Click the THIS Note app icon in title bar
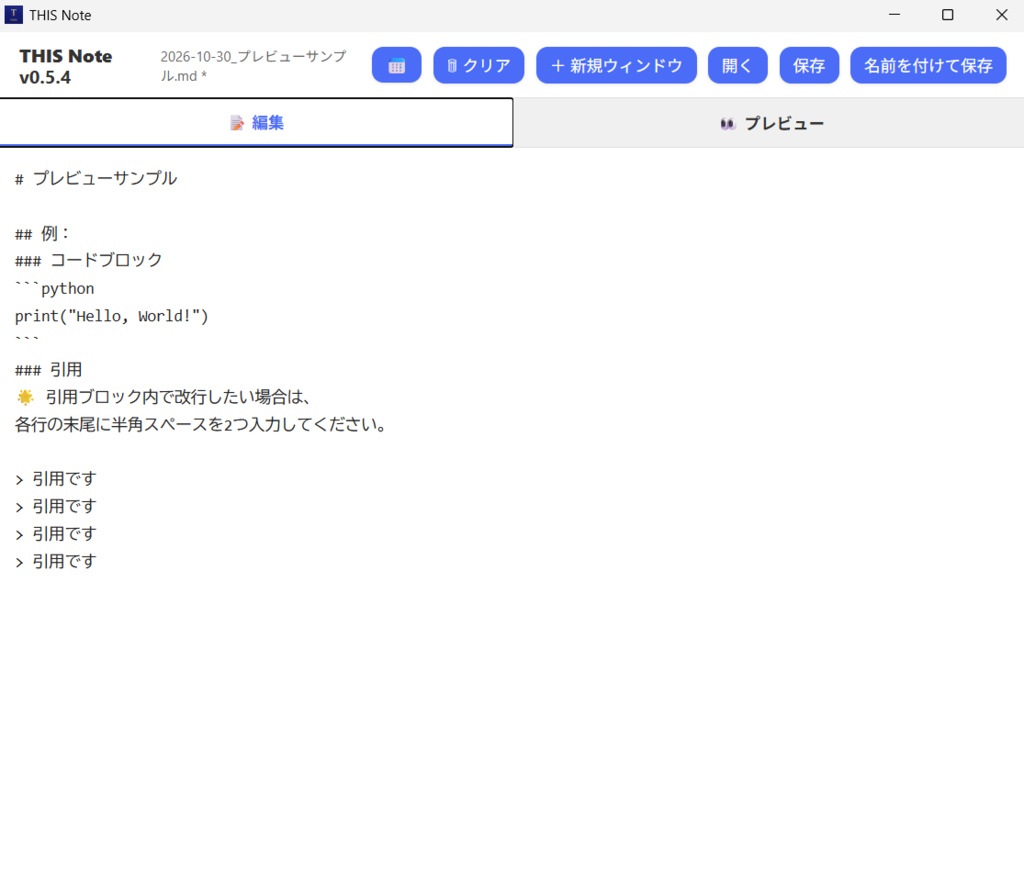1024x896 pixels. (13, 14)
